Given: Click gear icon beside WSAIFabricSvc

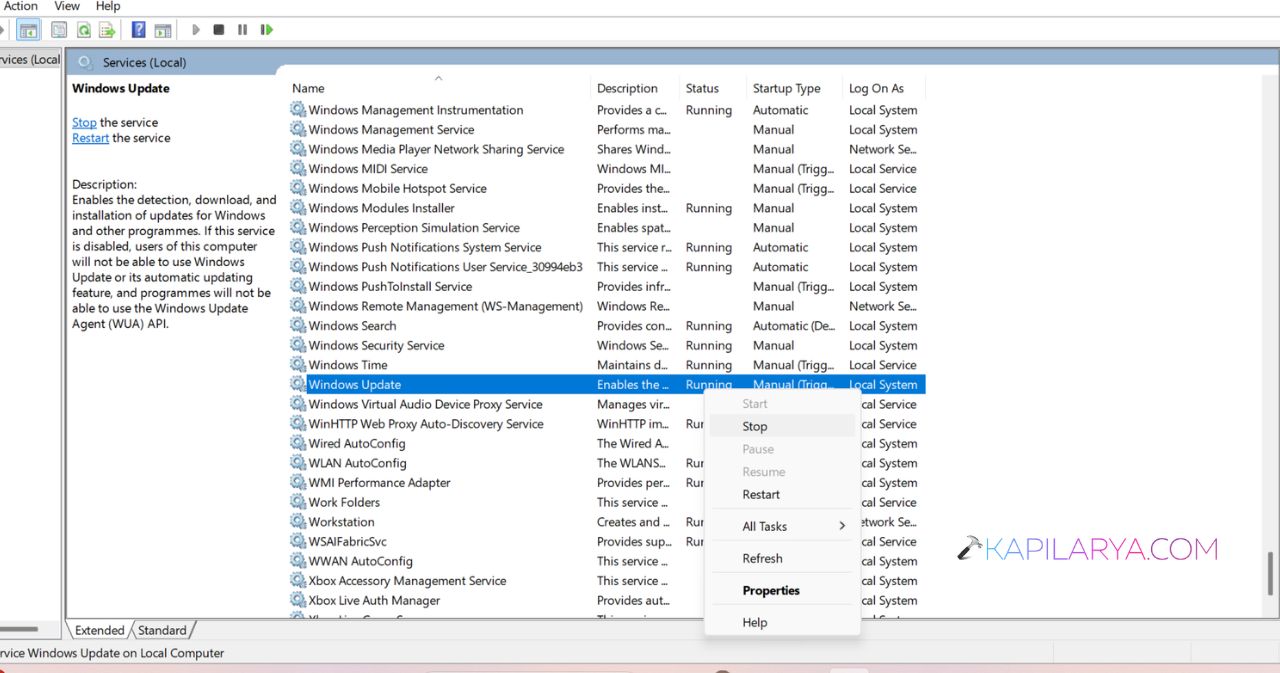Looking at the screenshot, I should pyautogui.click(x=298, y=541).
